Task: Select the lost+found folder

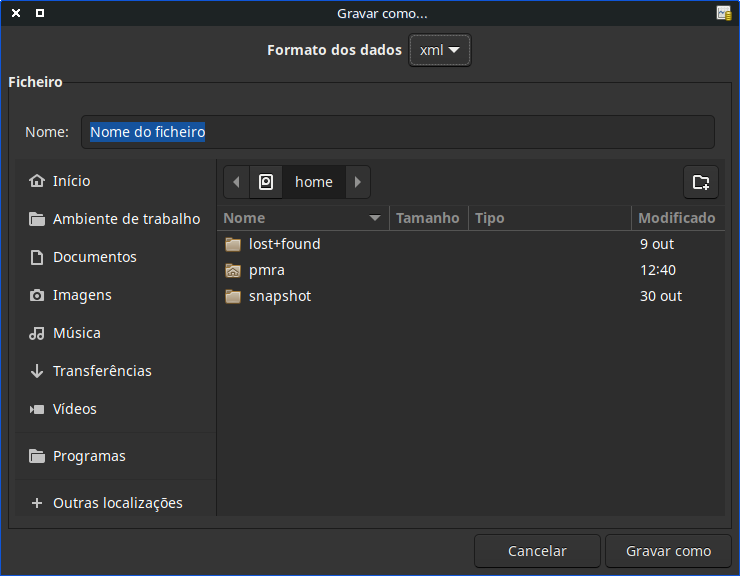Action: pos(471,244)
